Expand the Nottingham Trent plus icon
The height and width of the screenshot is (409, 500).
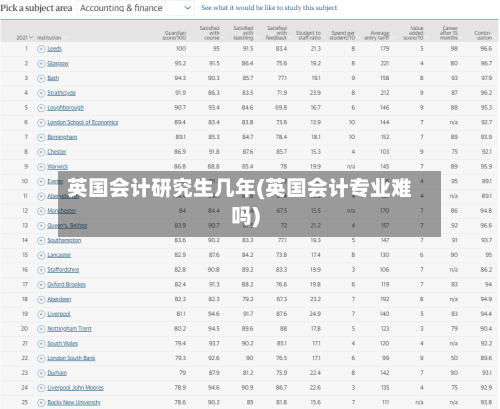(x=41, y=329)
